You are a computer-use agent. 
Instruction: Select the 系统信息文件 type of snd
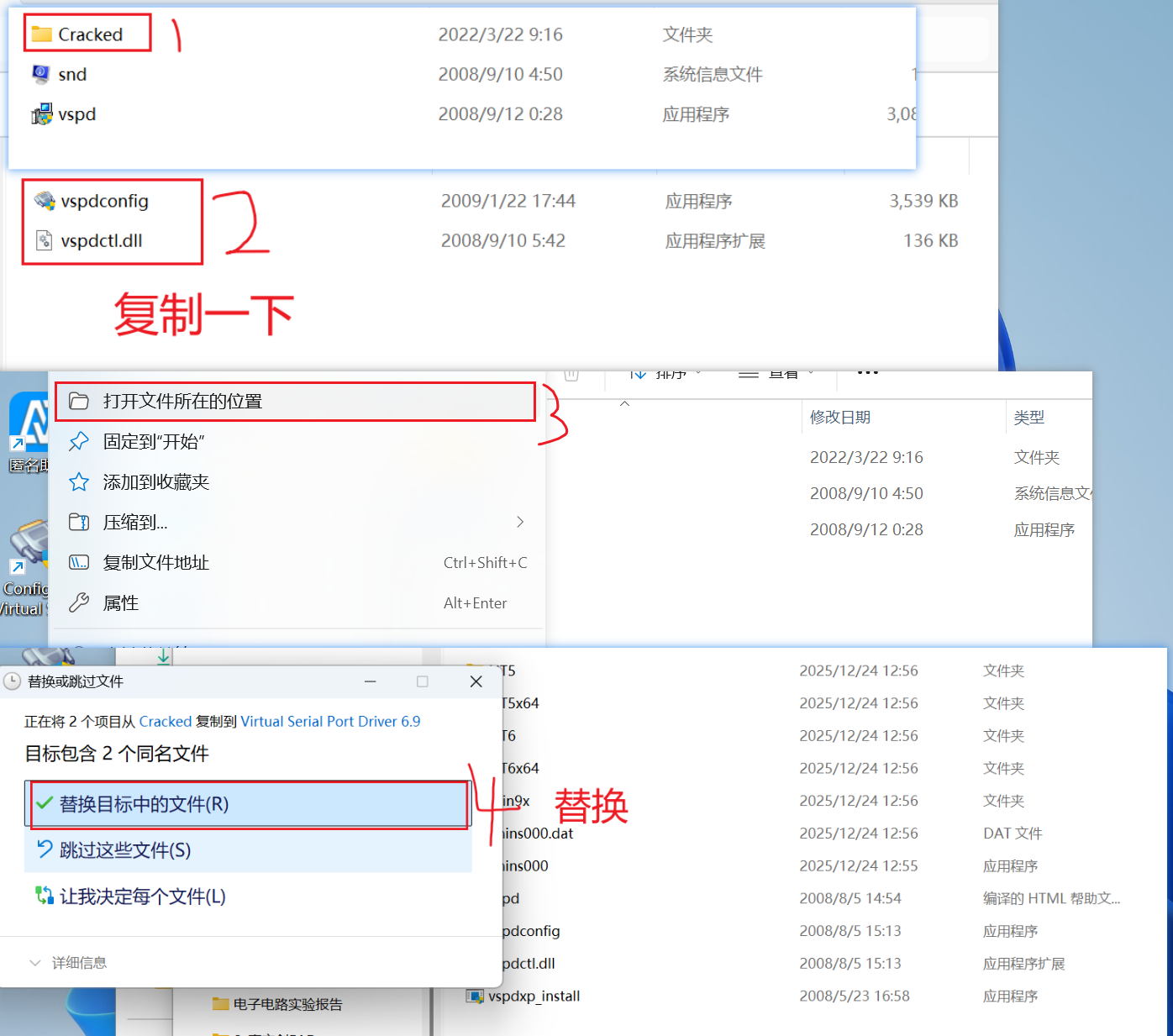point(713,74)
